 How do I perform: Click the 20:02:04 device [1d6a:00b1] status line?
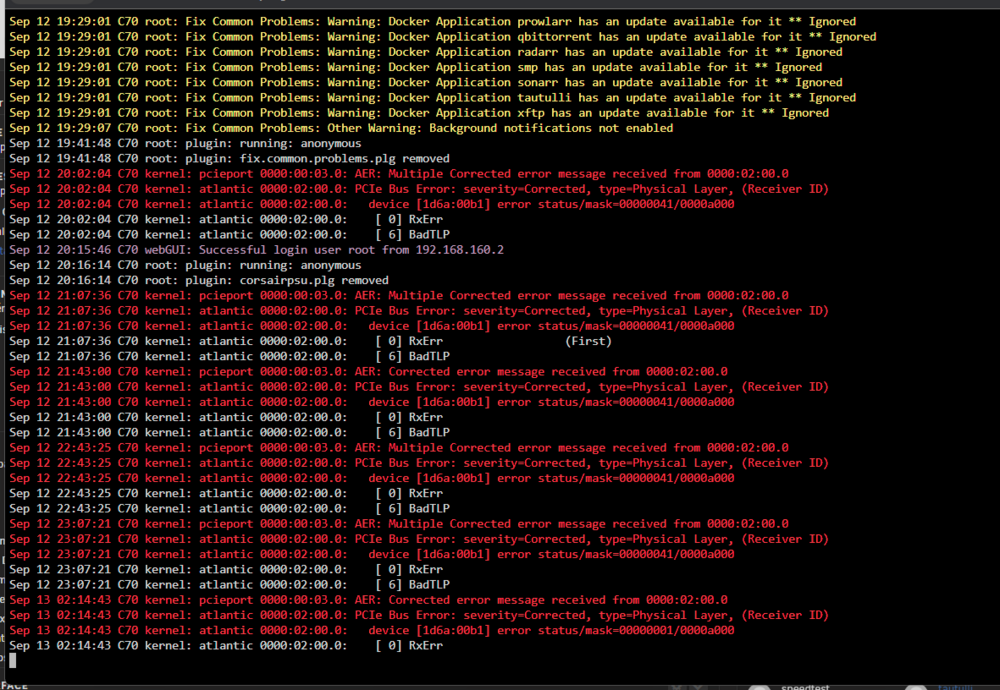point(372,205)
